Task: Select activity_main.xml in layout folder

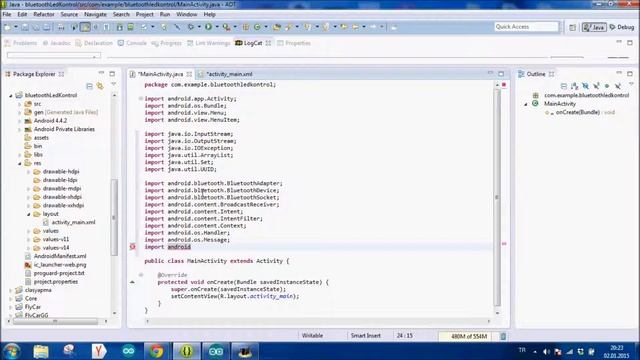Action: pyautogui.click(x=73, y=222)
